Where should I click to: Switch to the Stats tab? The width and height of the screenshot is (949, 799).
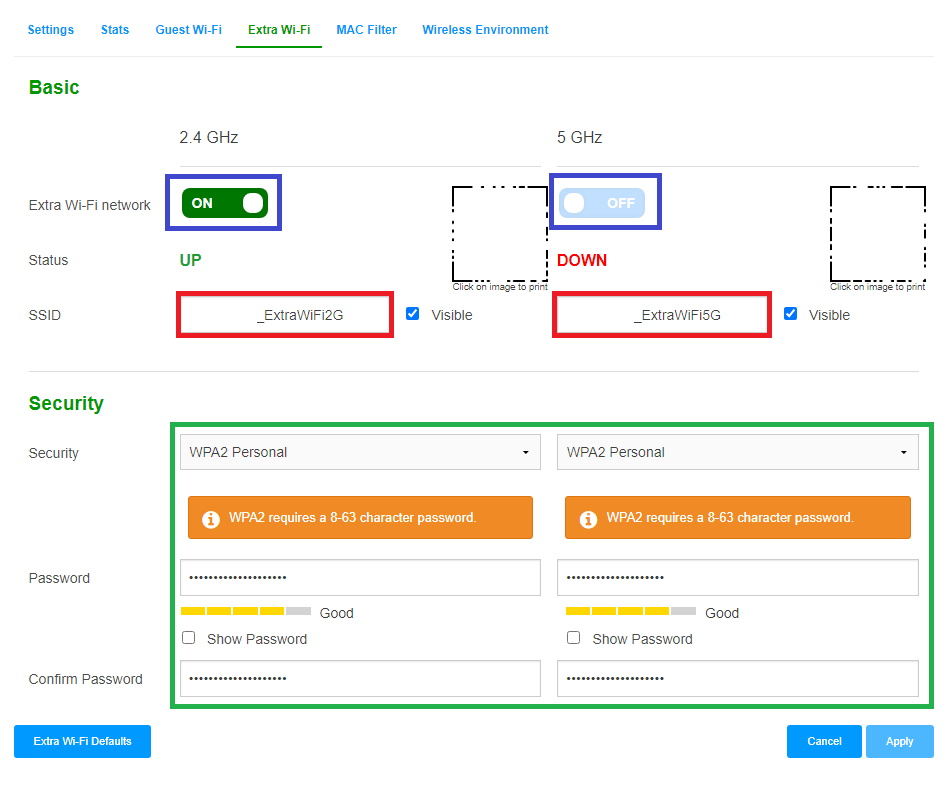point(115,30)
